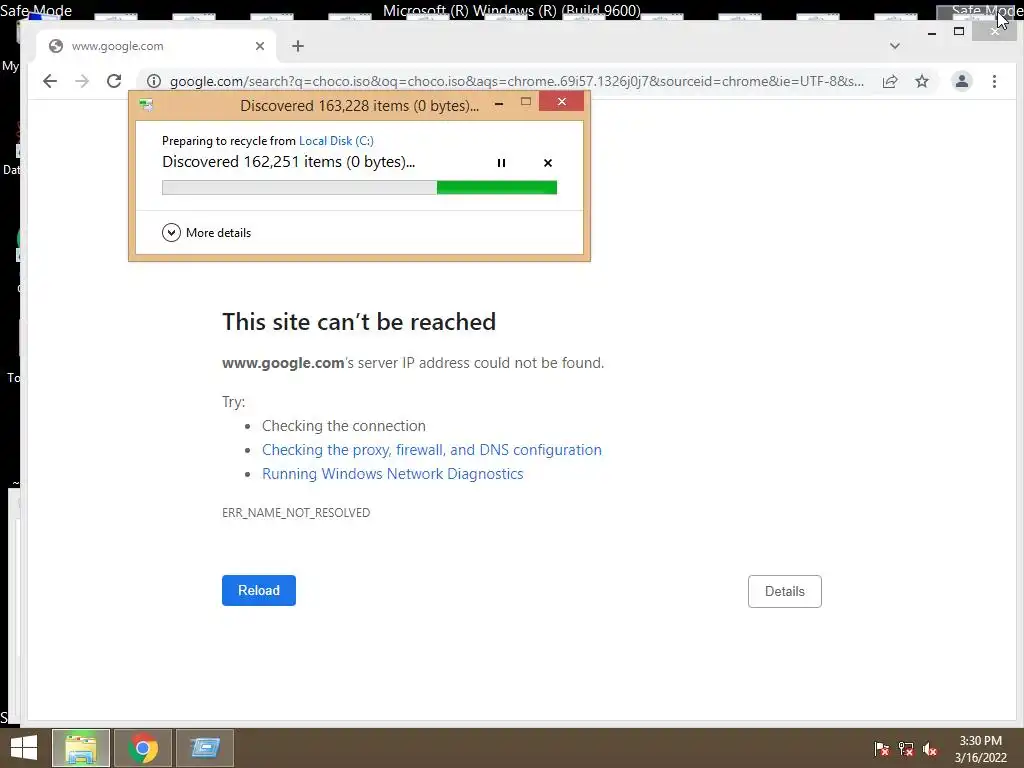Click the Reload button
1024x768 pixels.
coord(259,590)
